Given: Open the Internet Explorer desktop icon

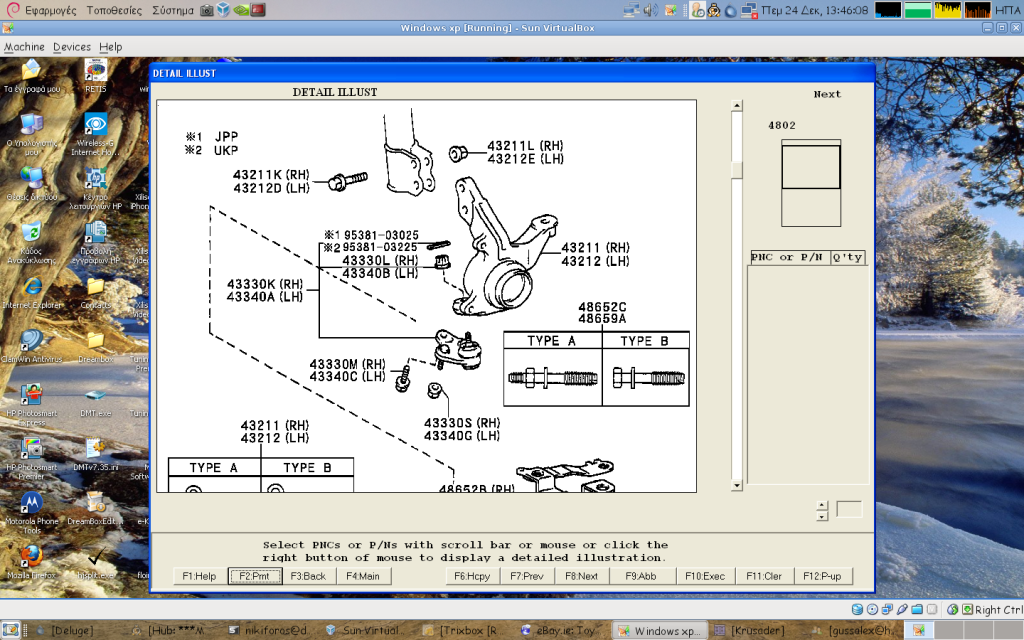Looking at the screenshot, I should coord(31,292).
